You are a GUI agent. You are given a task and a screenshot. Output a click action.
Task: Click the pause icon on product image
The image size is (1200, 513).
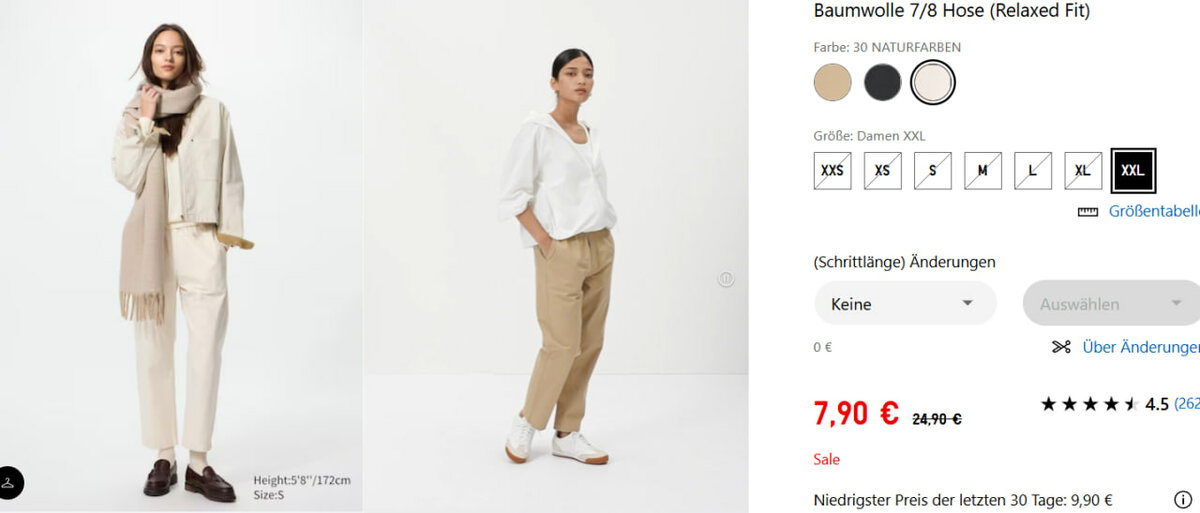pos(726,279)
